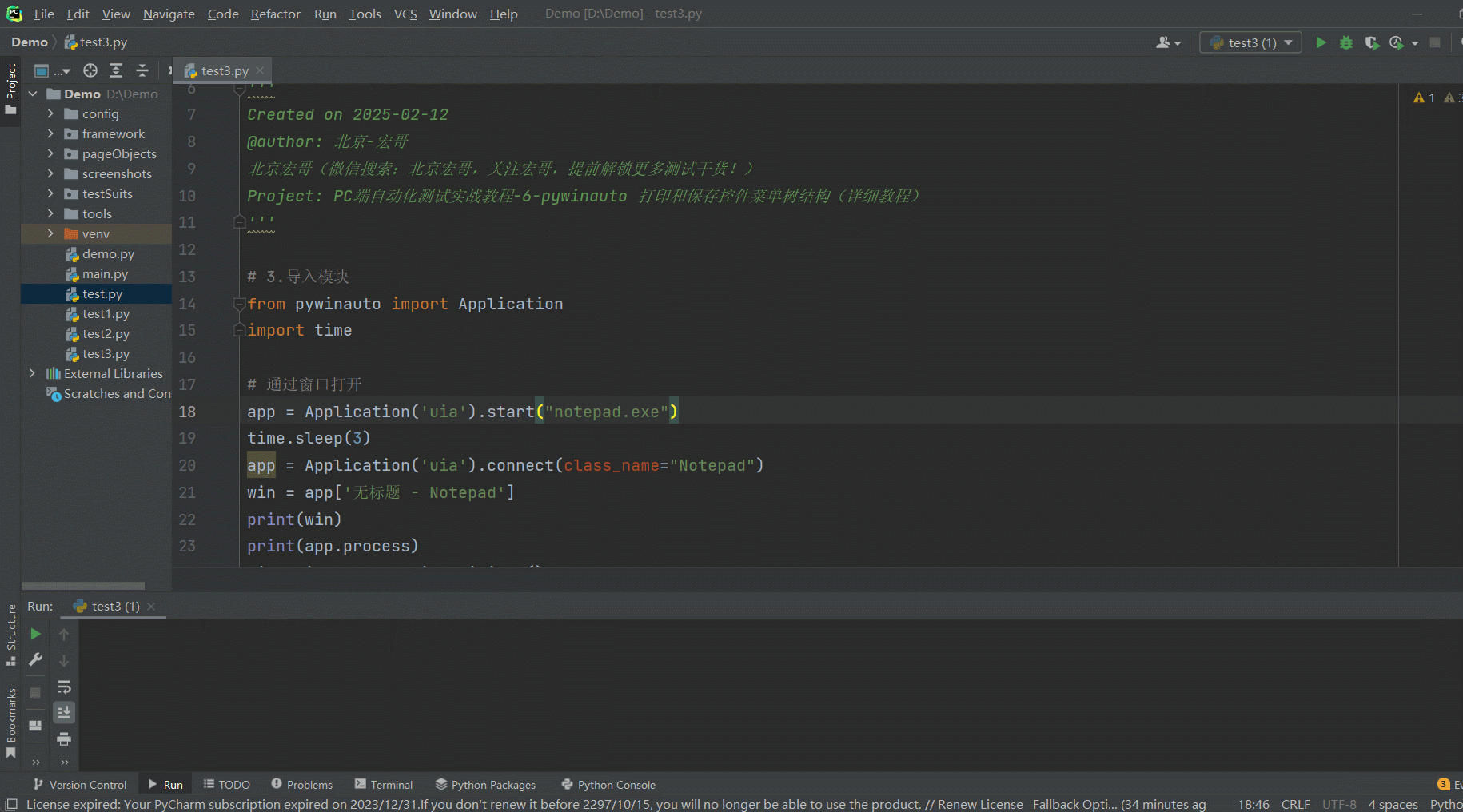Close the test3.py editor tab
1463x812 pixels.
[260, 70]
